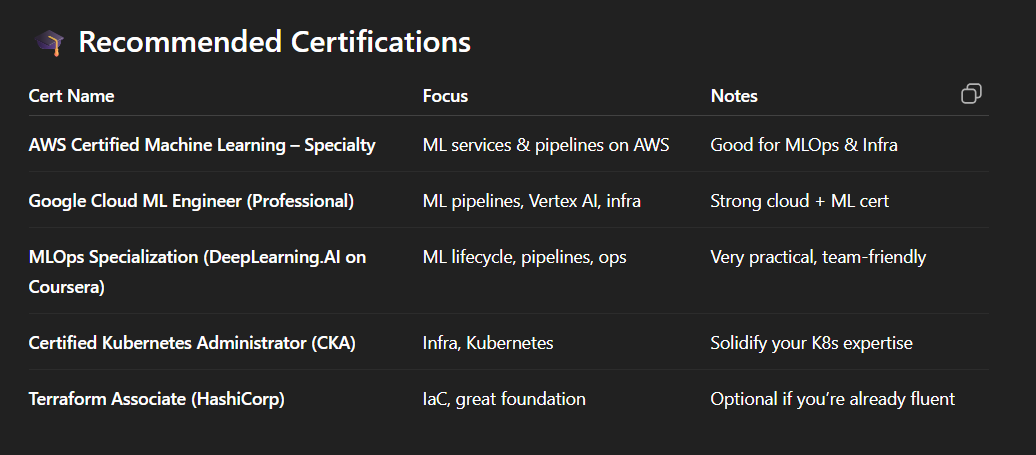Select 'Very practical, team-friendly' note
Image resolution: width=1036 pixels, height=455 pixels.
click(818, 257)
